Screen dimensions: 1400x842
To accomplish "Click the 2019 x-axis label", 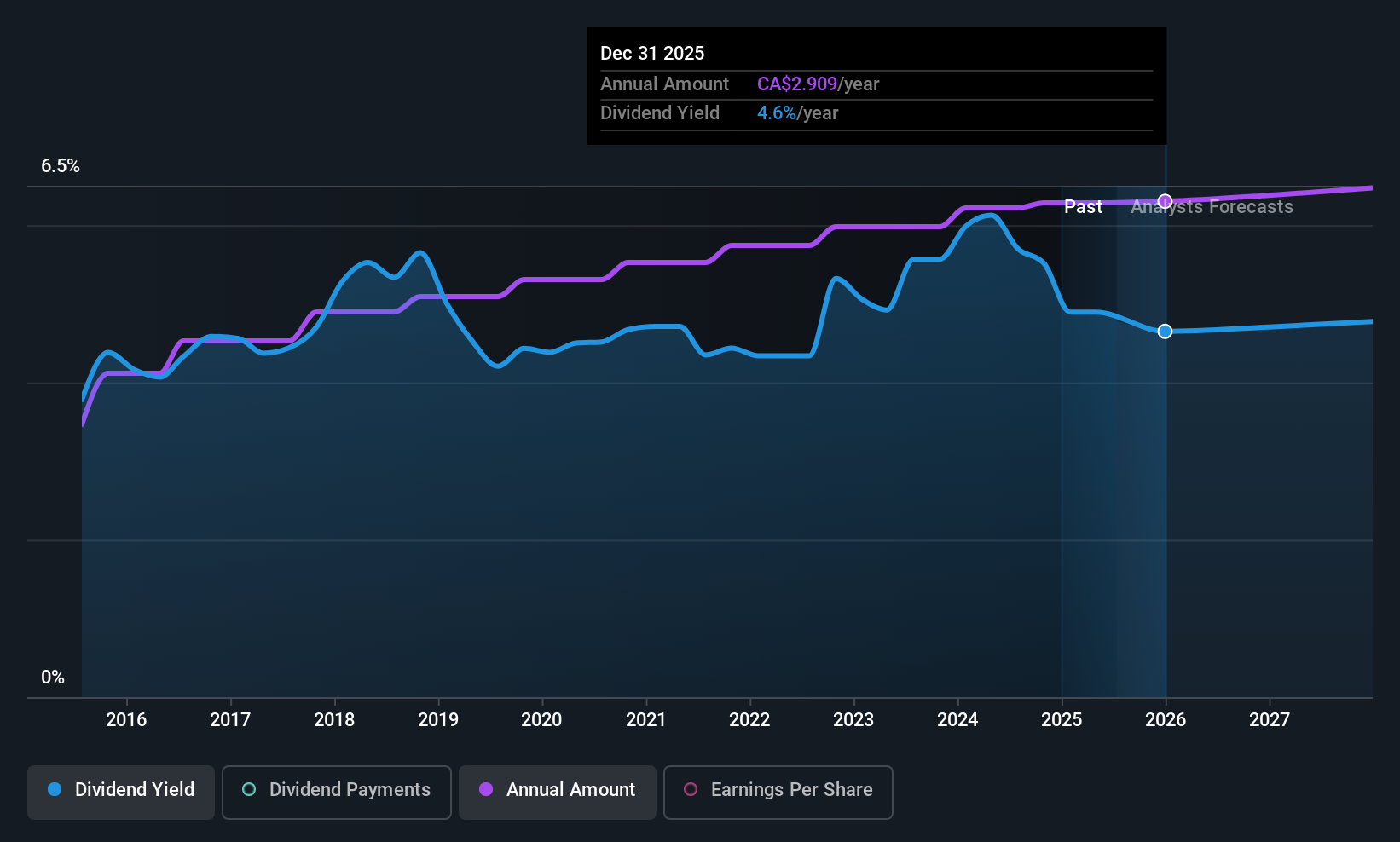I will point(438,719).
